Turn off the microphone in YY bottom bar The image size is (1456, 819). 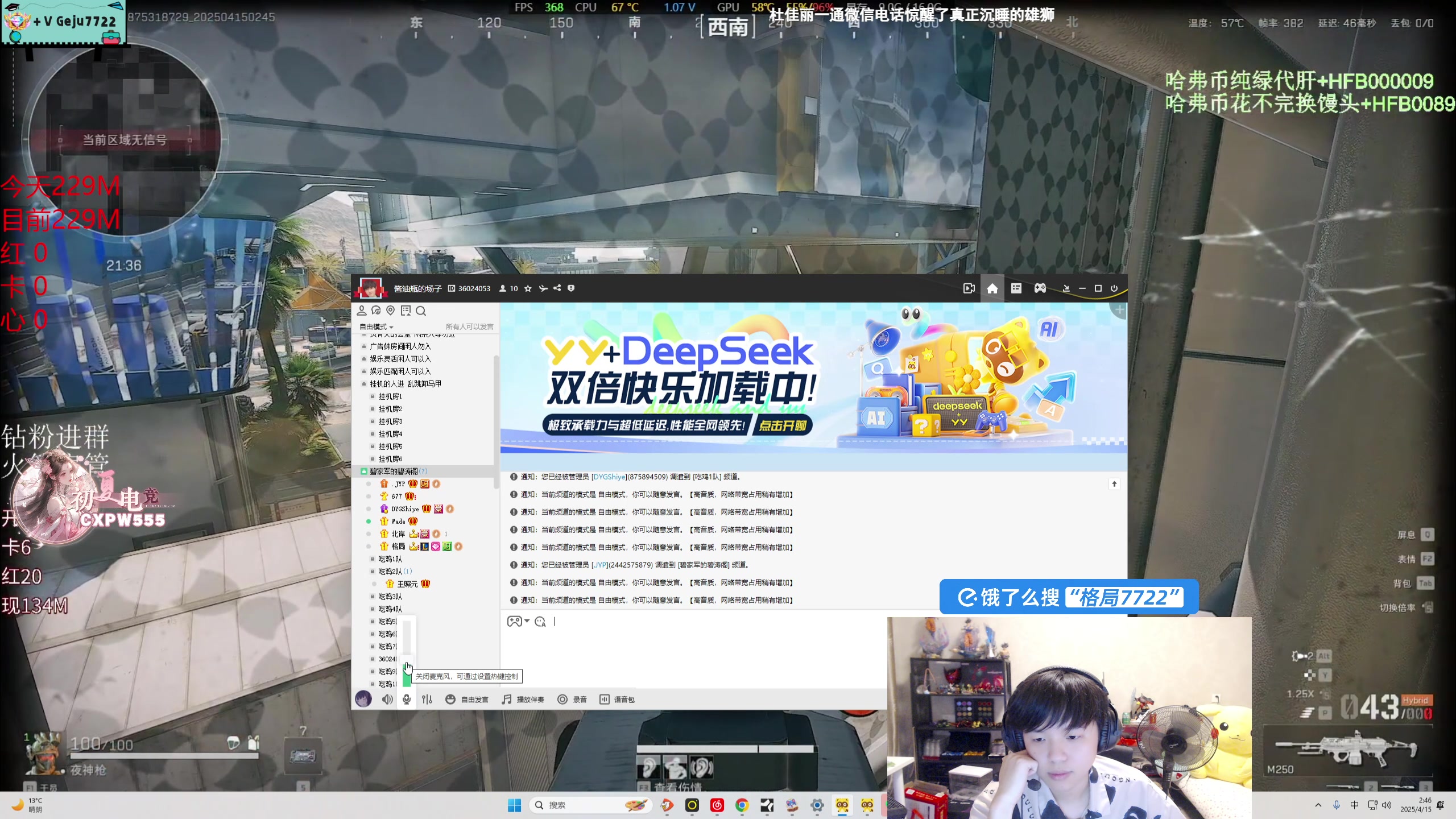point(407,700)
